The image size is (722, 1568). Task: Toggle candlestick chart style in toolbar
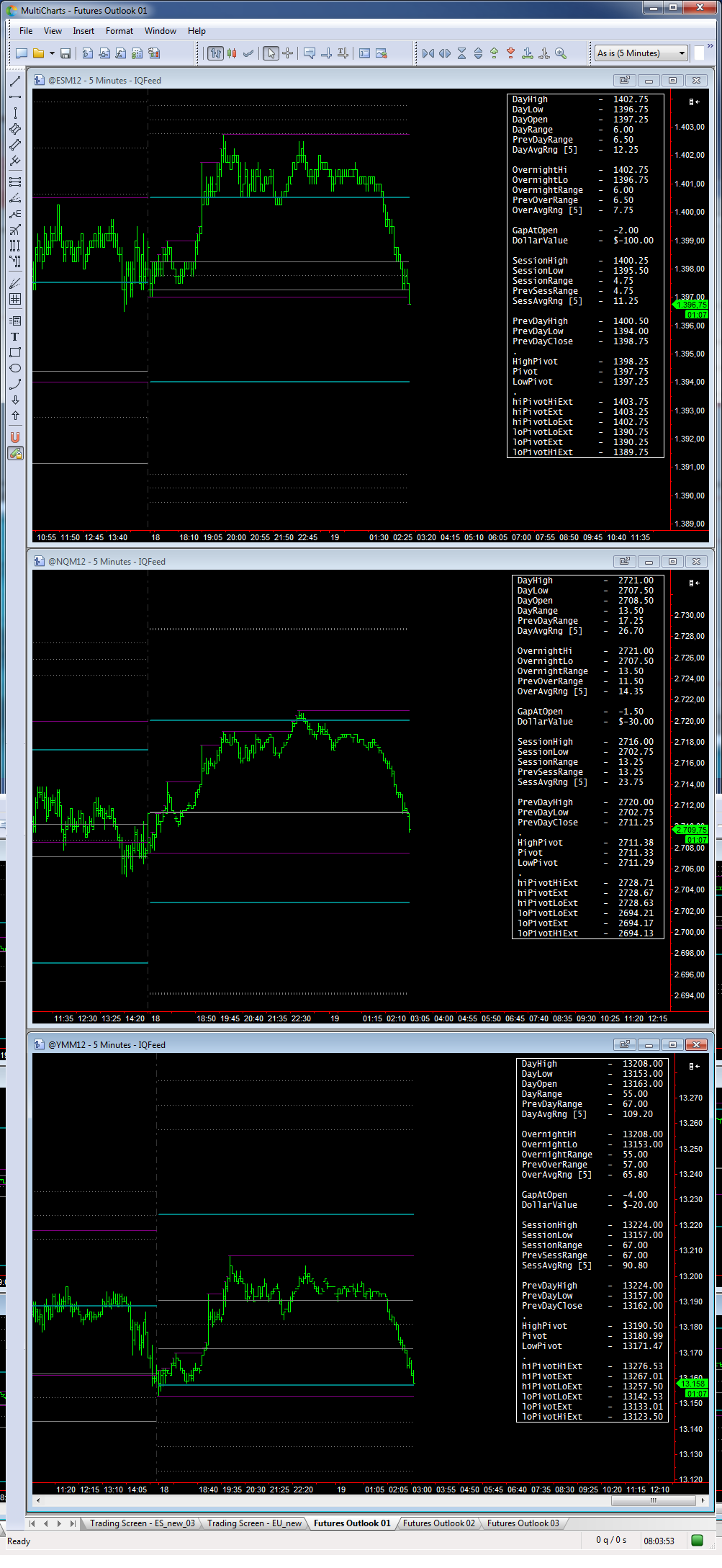point(232,53)
